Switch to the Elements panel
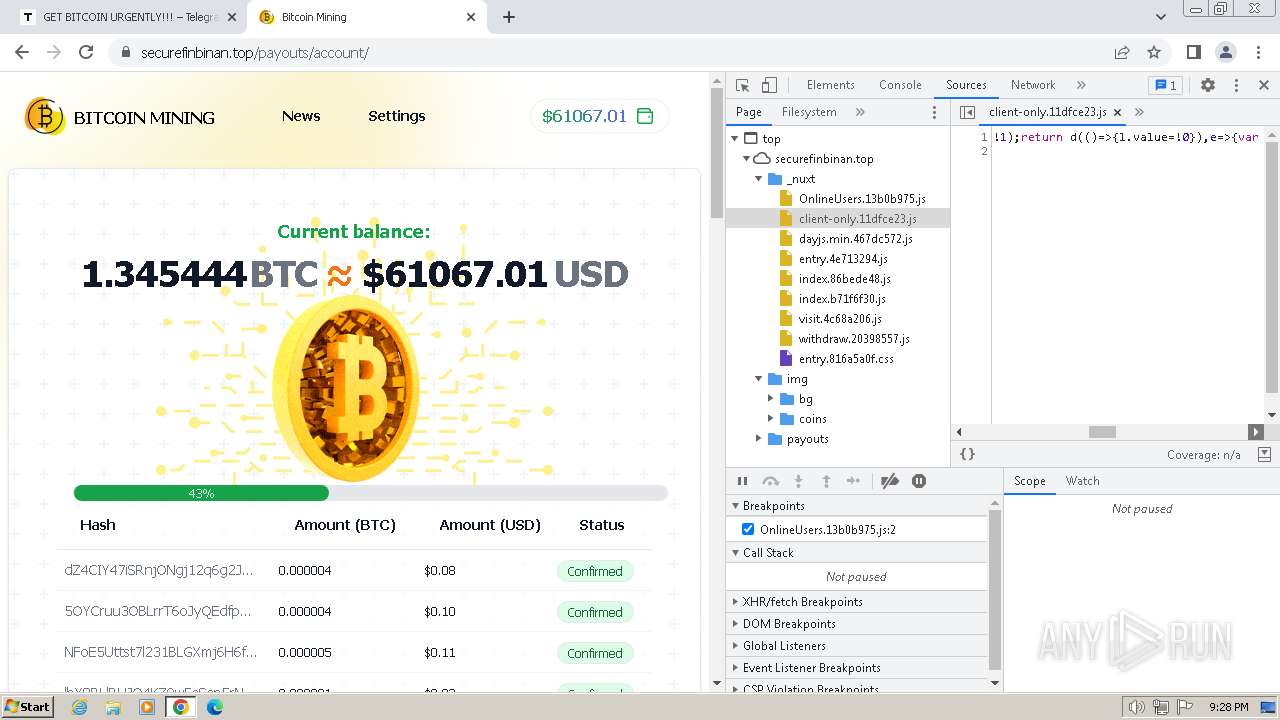The width and height of the screenshot is (1280, 720). click(830, 85)
